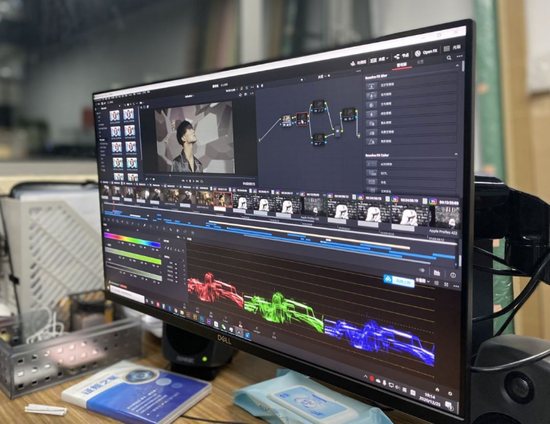Grab the Open FX library scrollbar

click(x=463, y=67)
